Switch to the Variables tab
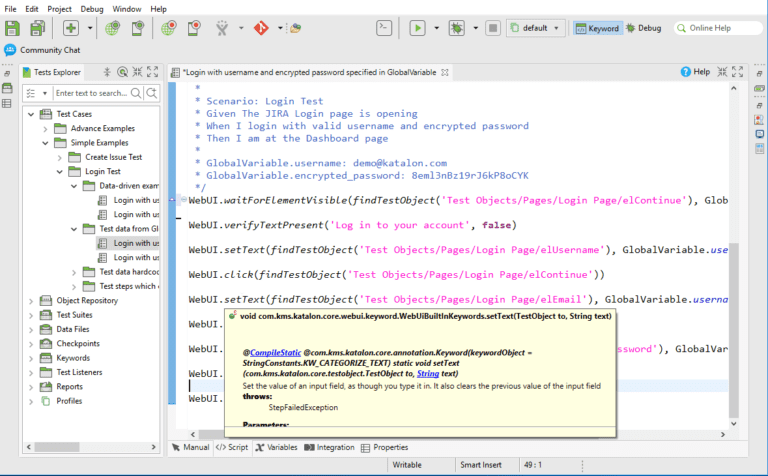Screen dimensions: 768x476 point(276,448)
